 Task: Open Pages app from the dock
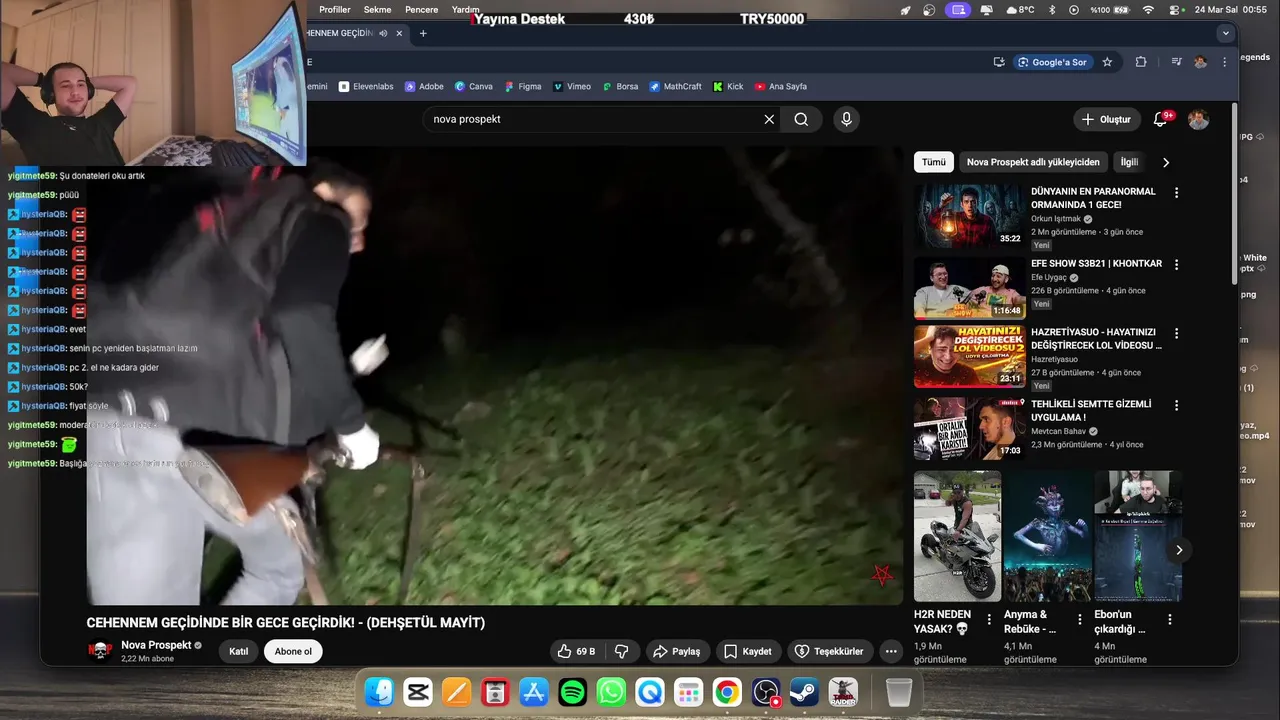(456, 691)
